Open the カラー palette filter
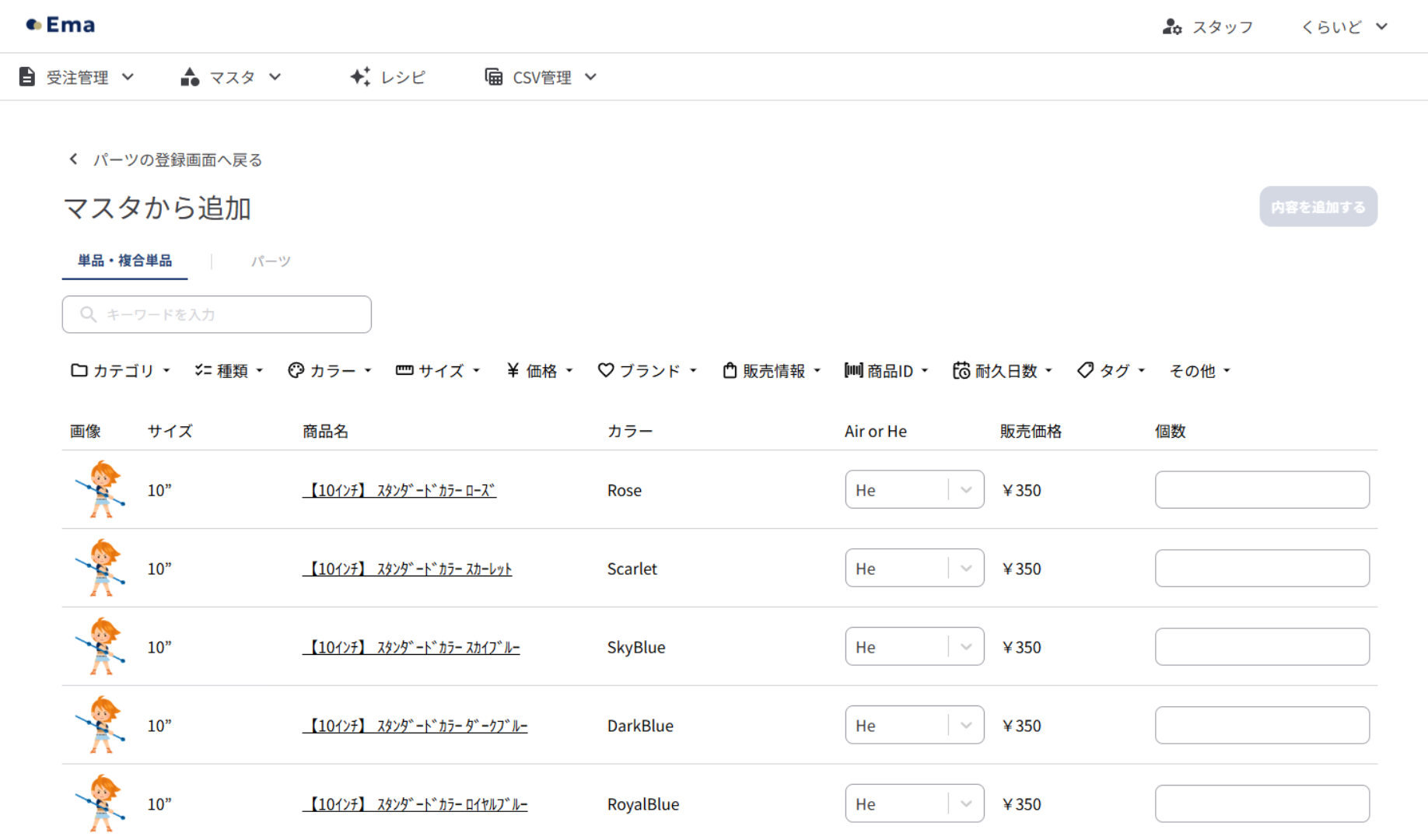The image size is (1428, 840). (330, 371)
